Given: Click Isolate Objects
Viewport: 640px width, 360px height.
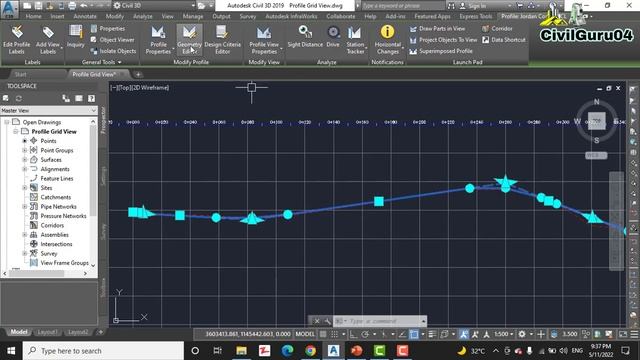Looking at the screenshot, I should click(113, 51).
